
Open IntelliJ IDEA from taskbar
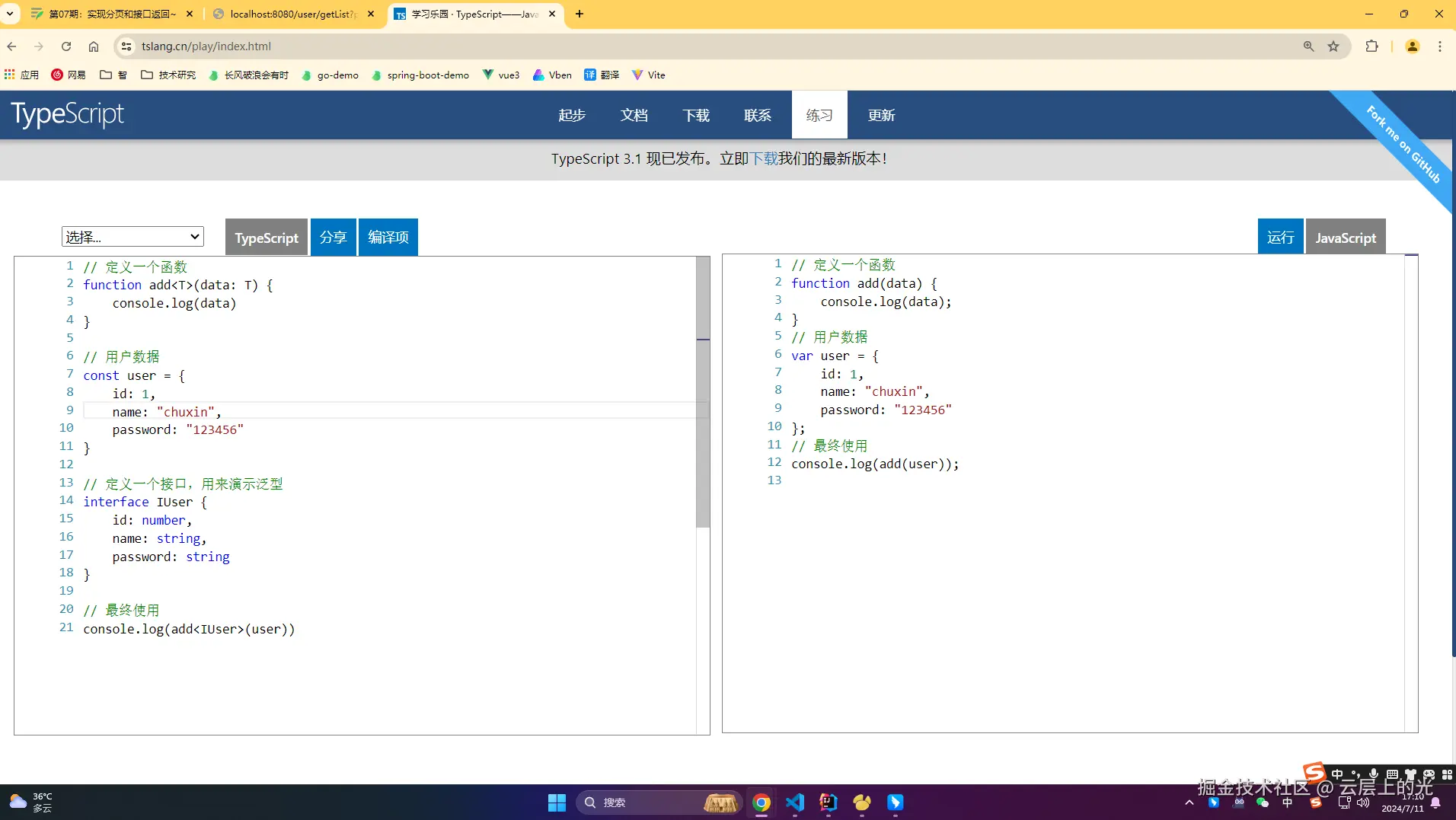point(829,802)
